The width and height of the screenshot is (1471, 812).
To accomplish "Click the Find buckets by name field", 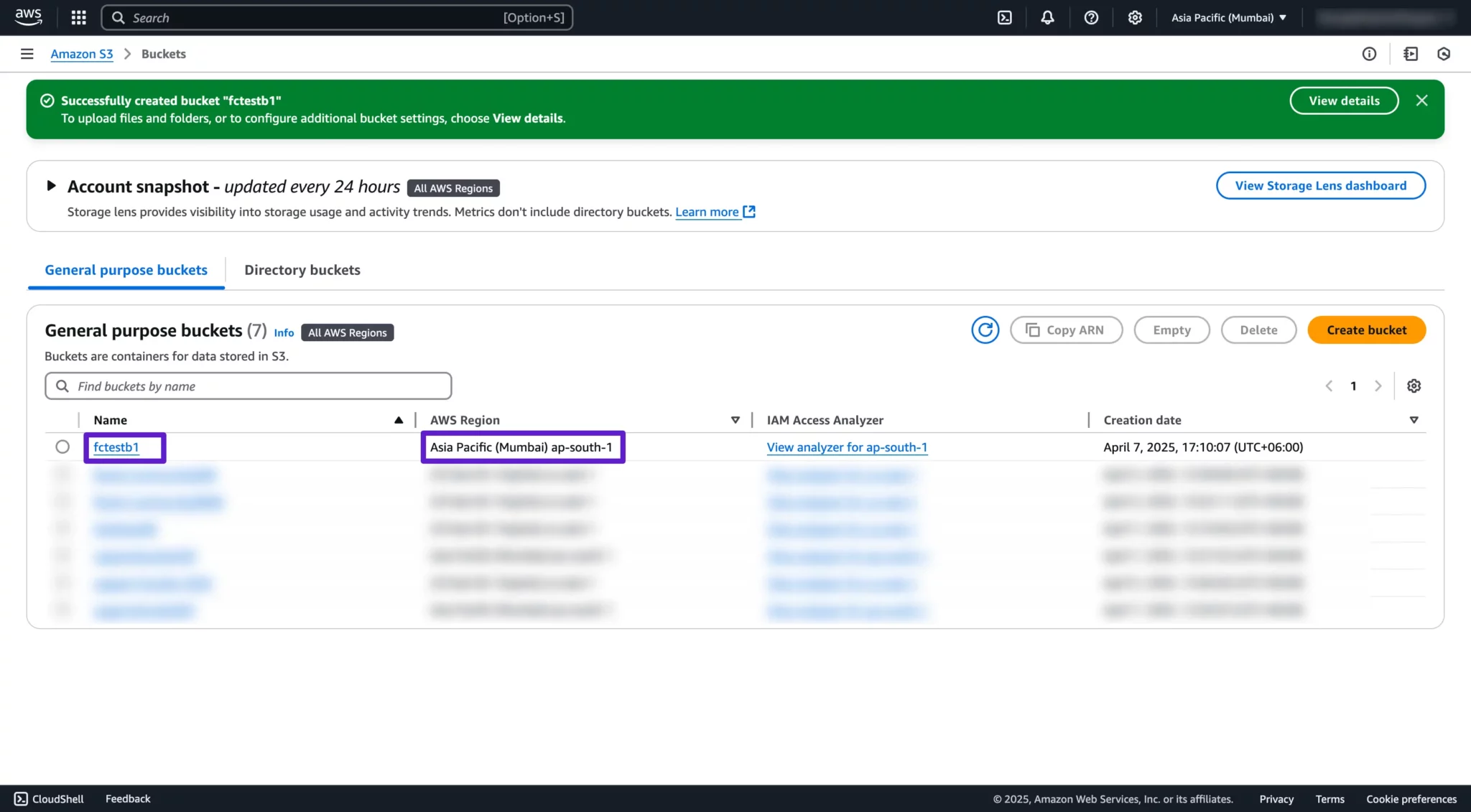I will (249, 386).
